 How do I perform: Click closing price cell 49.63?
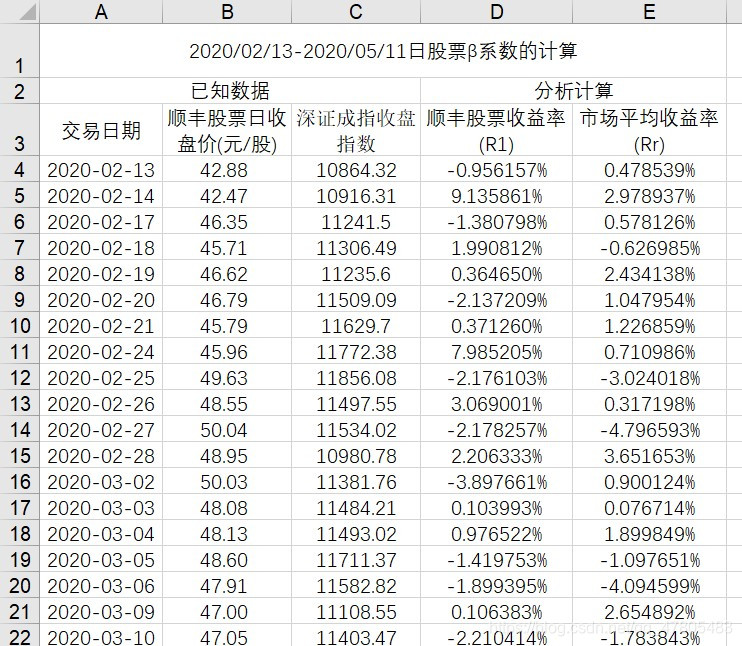click(227, 377)
